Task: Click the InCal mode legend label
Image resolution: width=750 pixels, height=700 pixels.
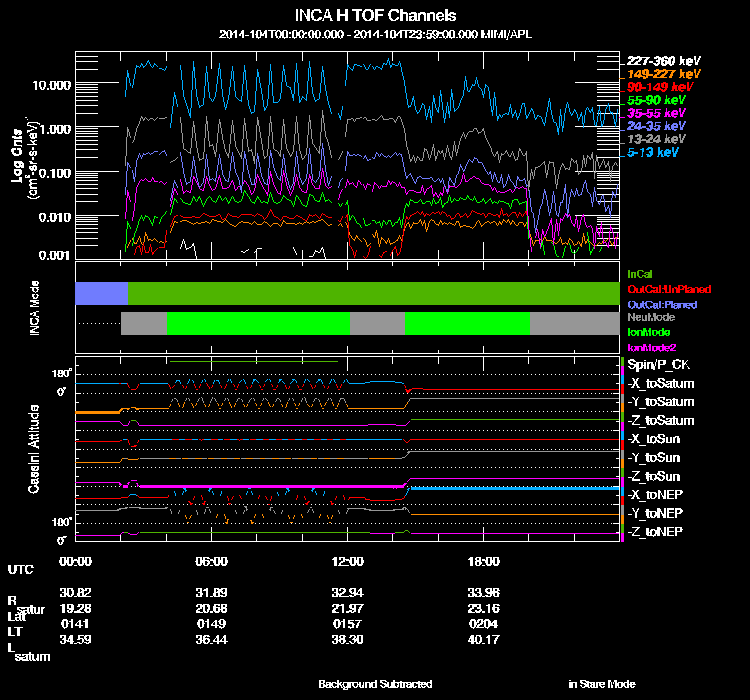Action: [x=640, y=274]
